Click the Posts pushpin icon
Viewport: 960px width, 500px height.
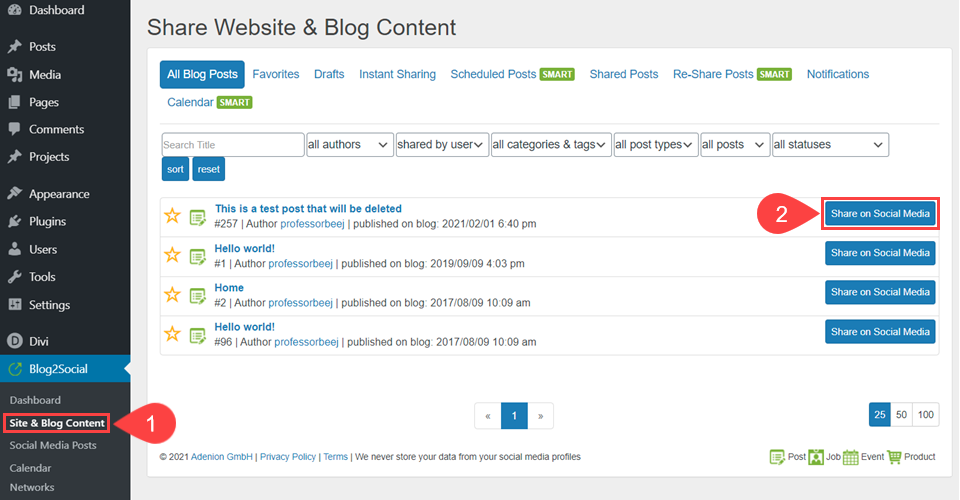tap(15, 47)
